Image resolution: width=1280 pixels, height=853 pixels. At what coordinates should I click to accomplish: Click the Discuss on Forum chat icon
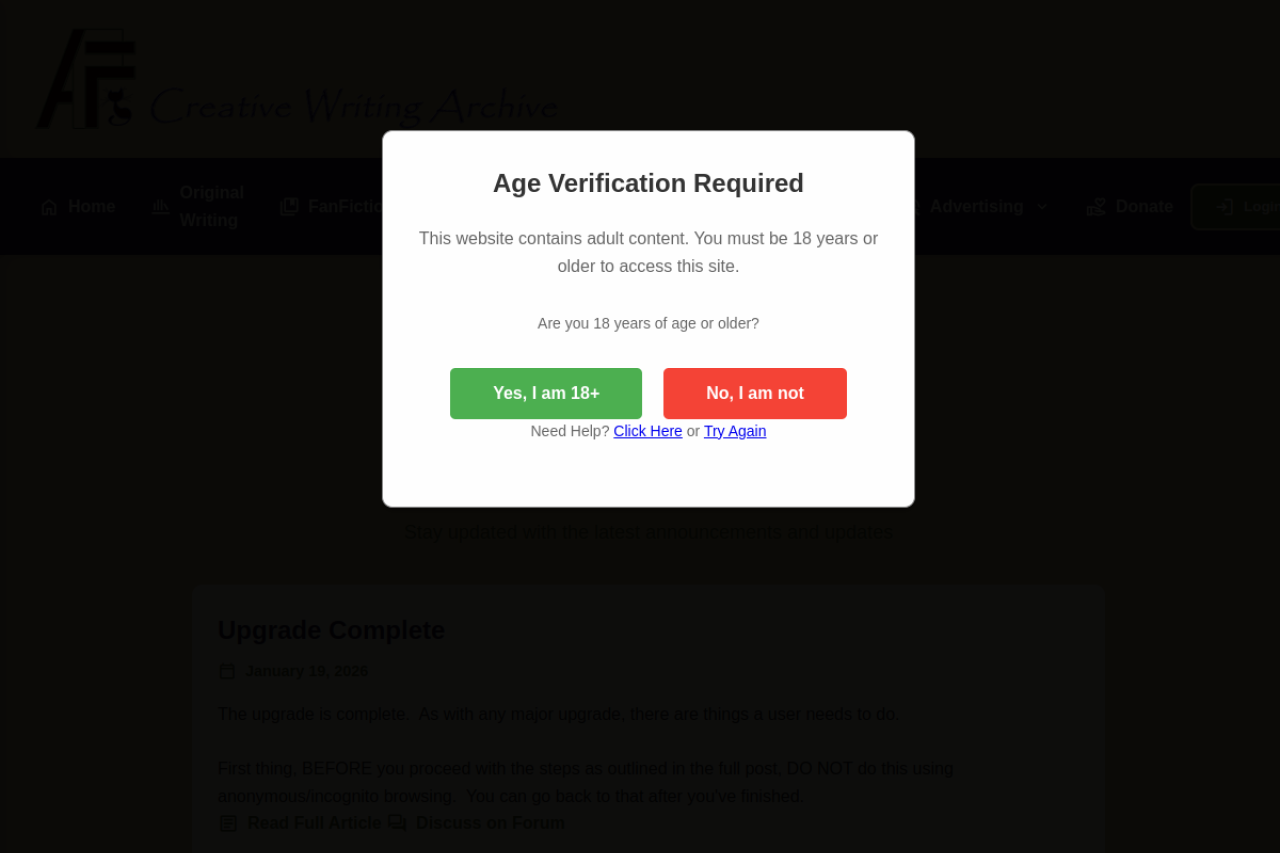(x=397, y=822)
